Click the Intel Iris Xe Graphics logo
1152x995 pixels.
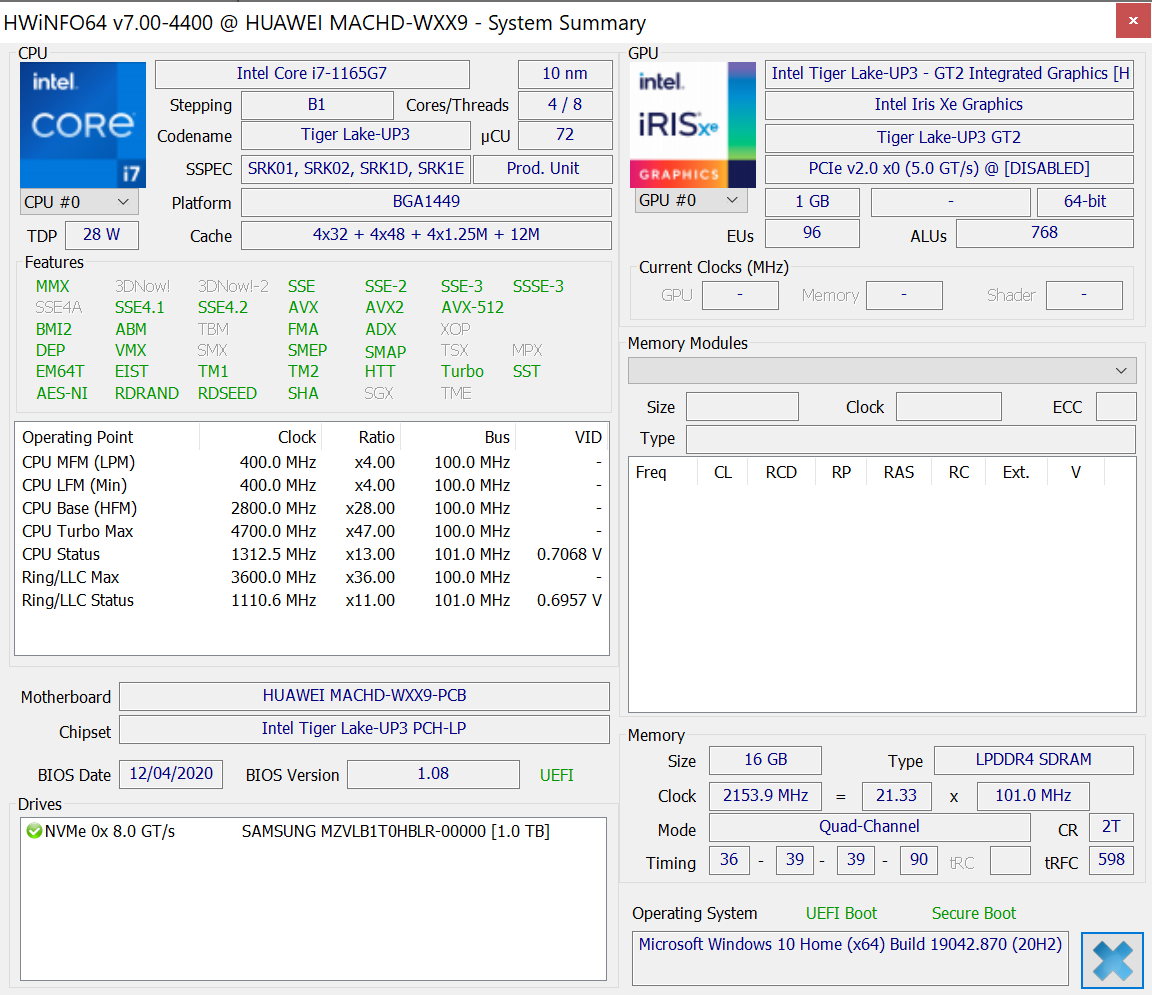693,125
